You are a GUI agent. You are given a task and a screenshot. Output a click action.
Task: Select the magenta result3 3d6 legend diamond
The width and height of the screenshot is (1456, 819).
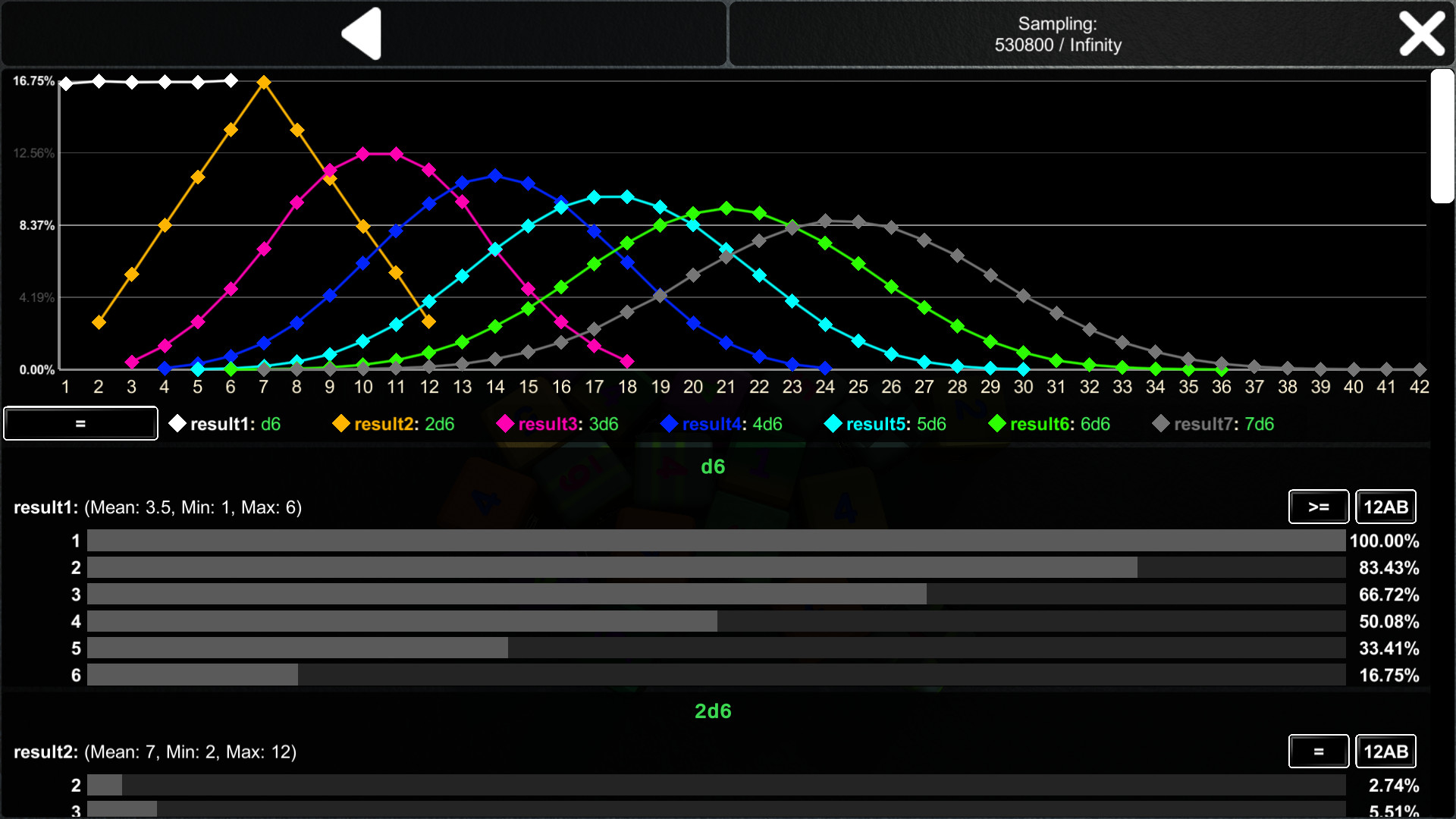(x=504, y=424)
